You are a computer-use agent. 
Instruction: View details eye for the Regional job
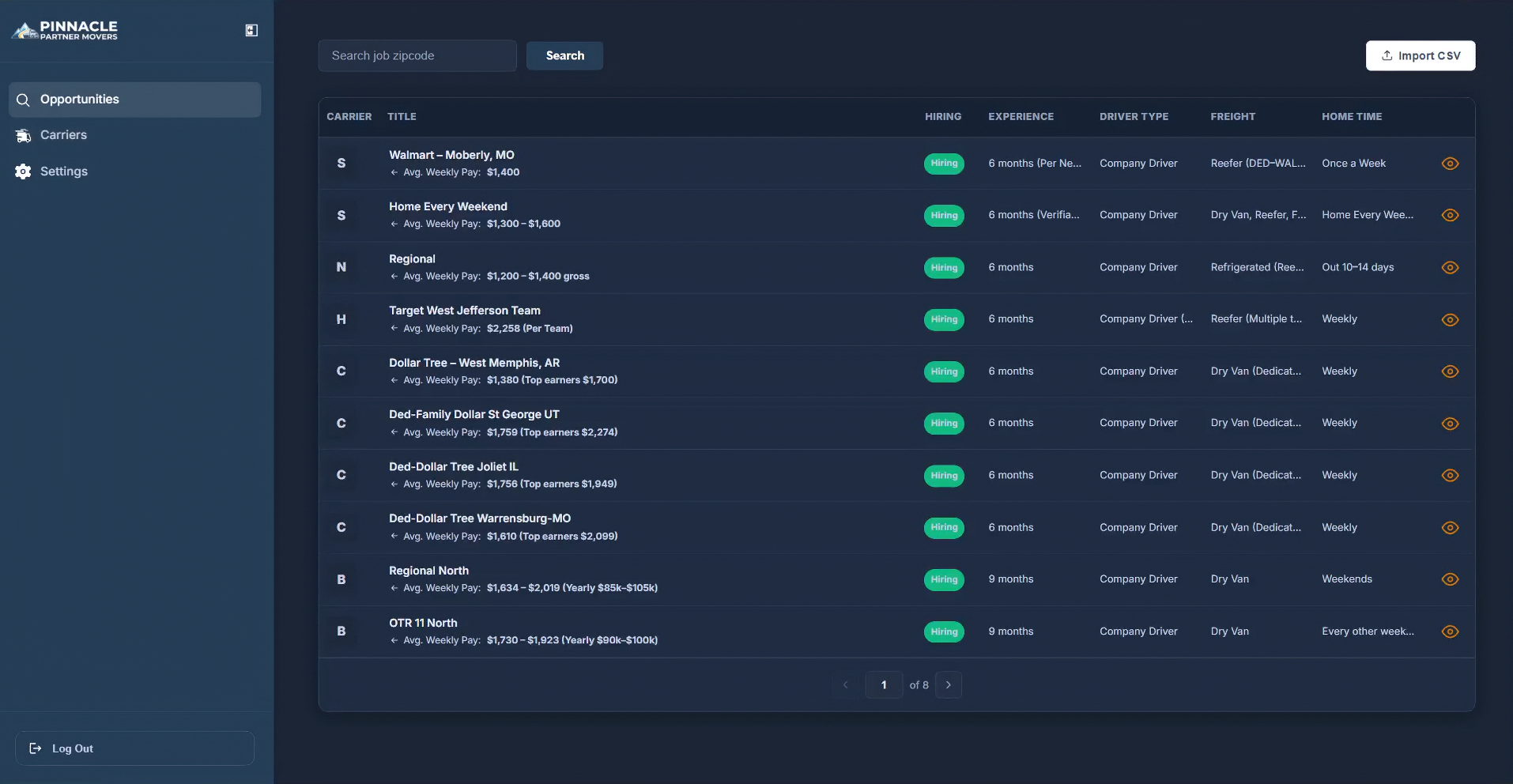coord(1450,267)
